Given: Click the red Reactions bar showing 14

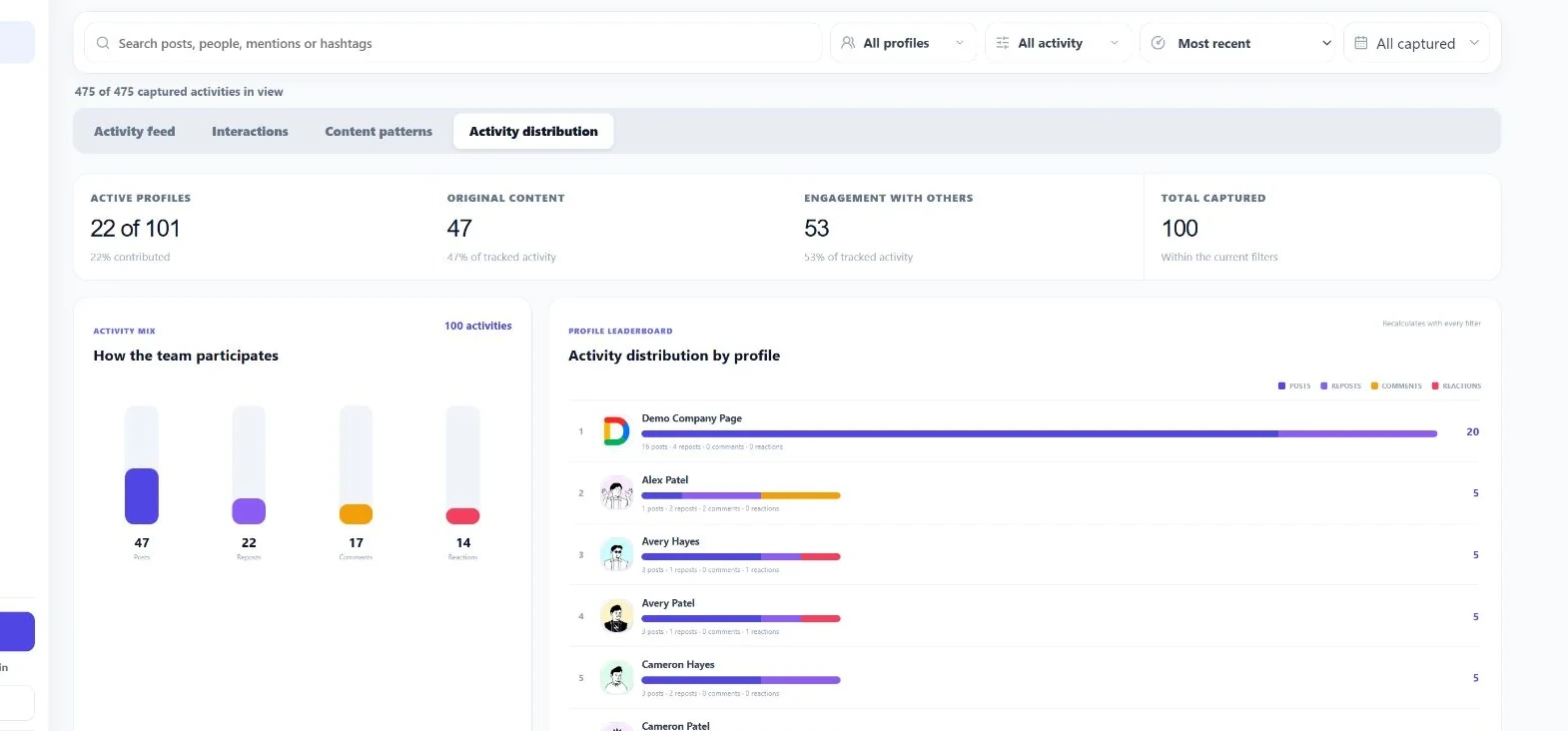Looking at the screenshot, I should pos(462,516).
